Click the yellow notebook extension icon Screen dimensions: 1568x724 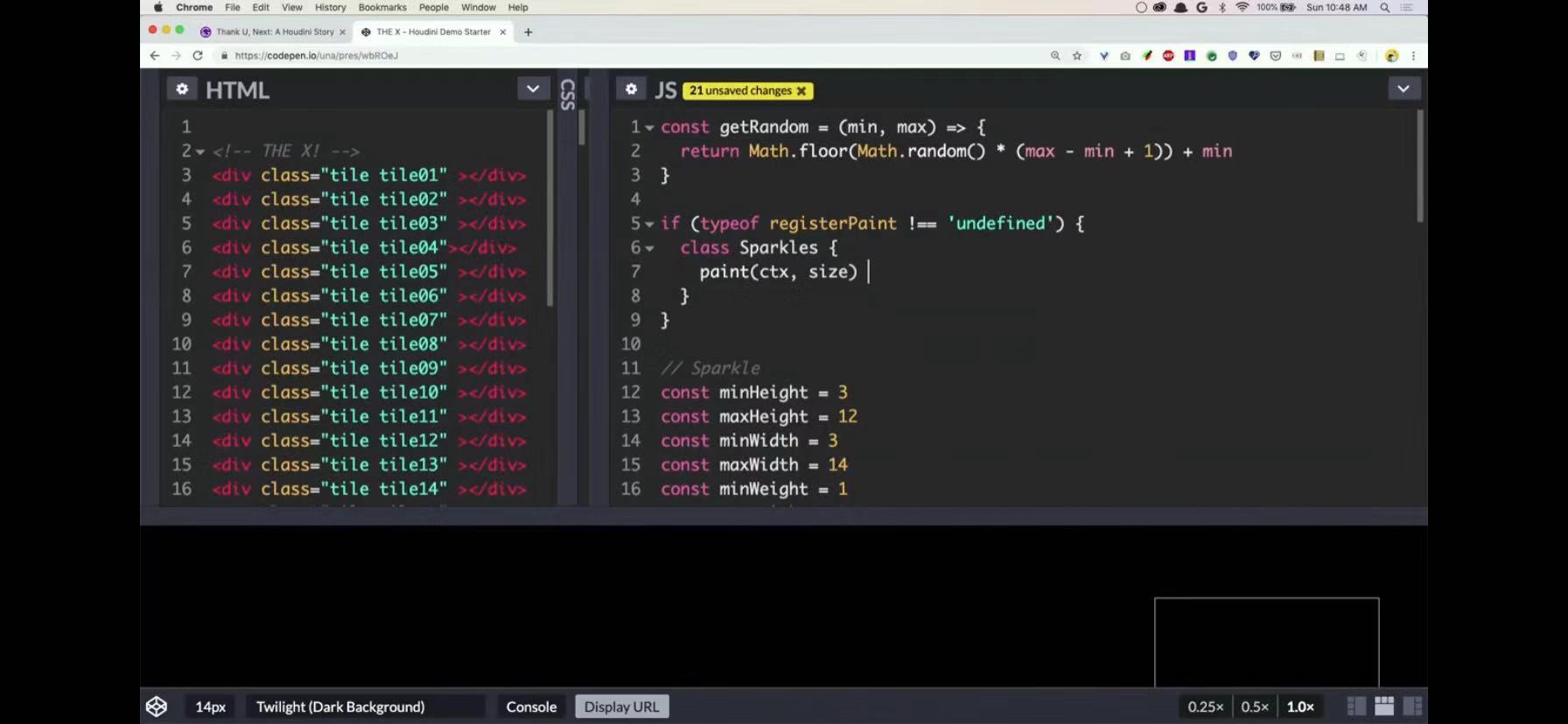(1319, 56)
